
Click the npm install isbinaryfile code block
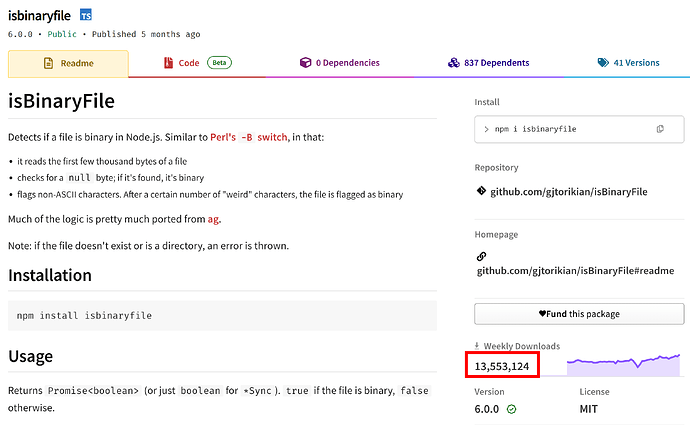[x=222, y=315]
